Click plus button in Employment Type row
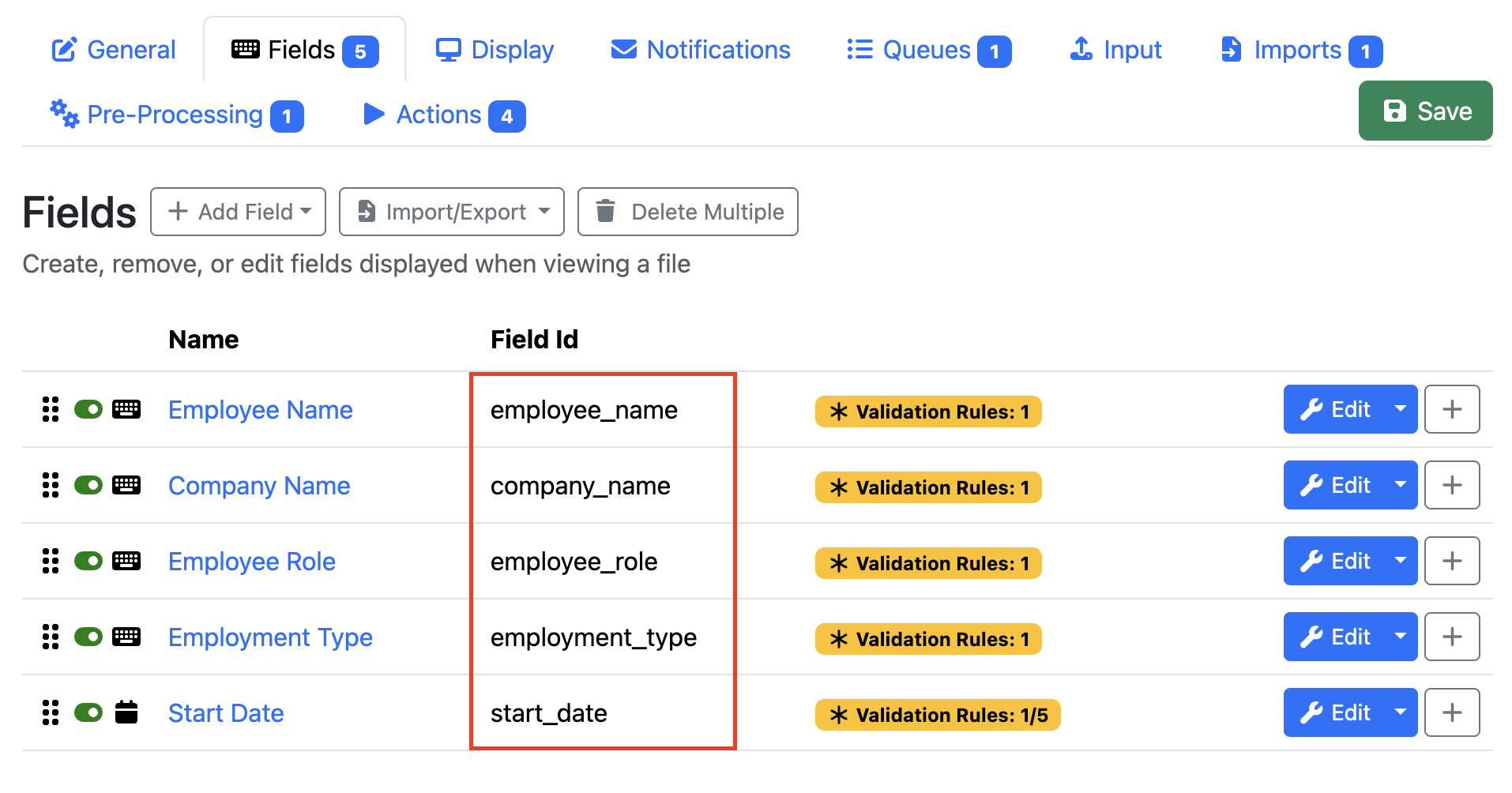This screenshot has height=793, width=1512. (1452, 637)
